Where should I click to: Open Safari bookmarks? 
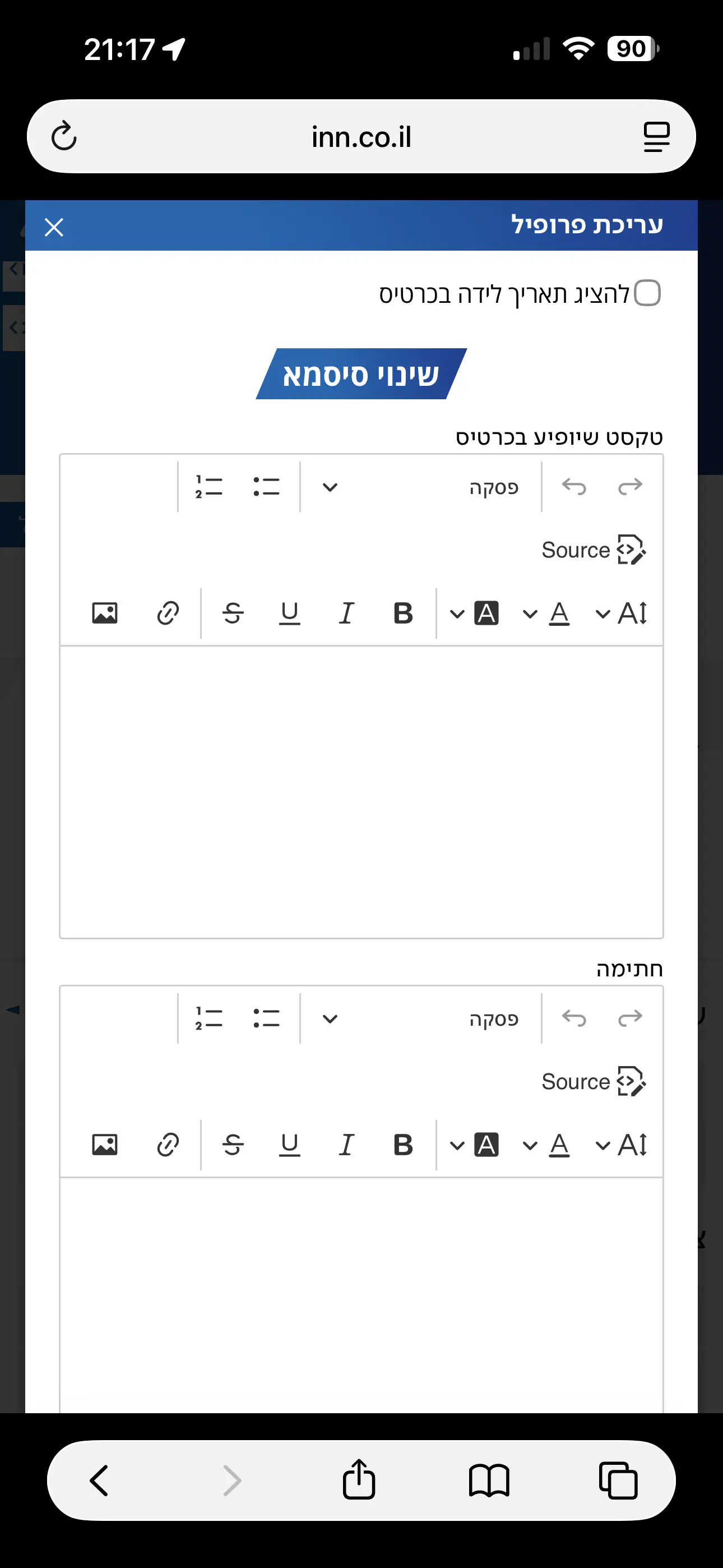(489, 1481)
